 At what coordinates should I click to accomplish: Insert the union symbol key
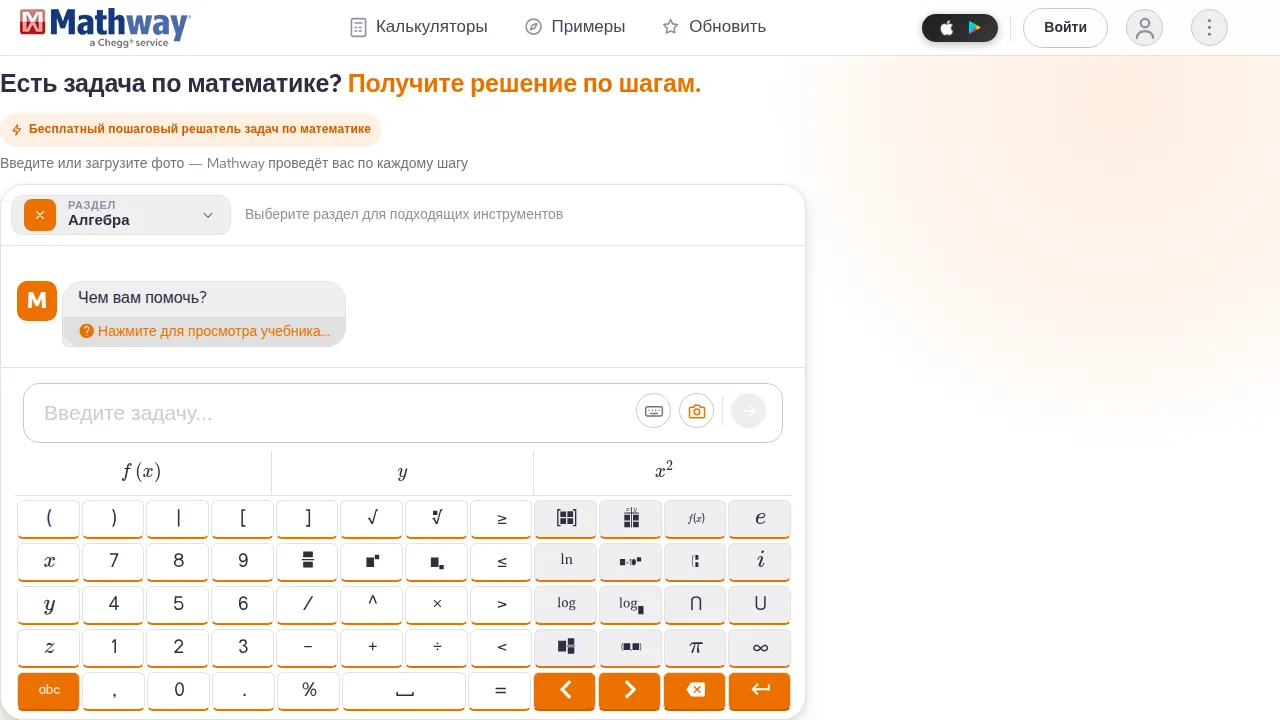tap(760, 605)
